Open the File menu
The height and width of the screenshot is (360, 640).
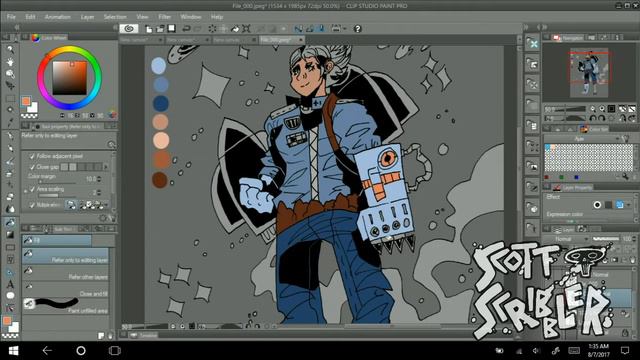click(x=11, y=17)
